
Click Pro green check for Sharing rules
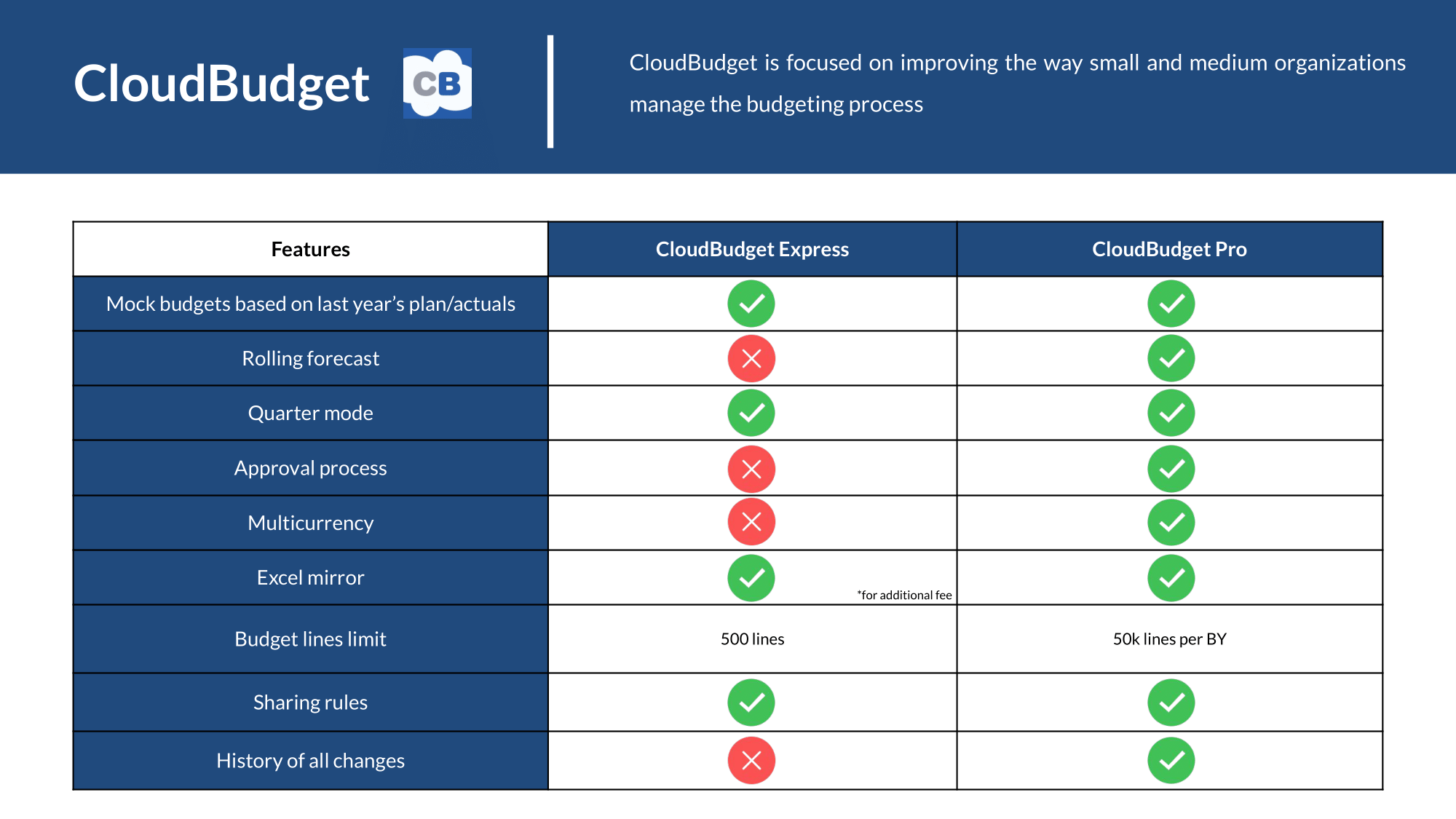(x=1171, y=703)
